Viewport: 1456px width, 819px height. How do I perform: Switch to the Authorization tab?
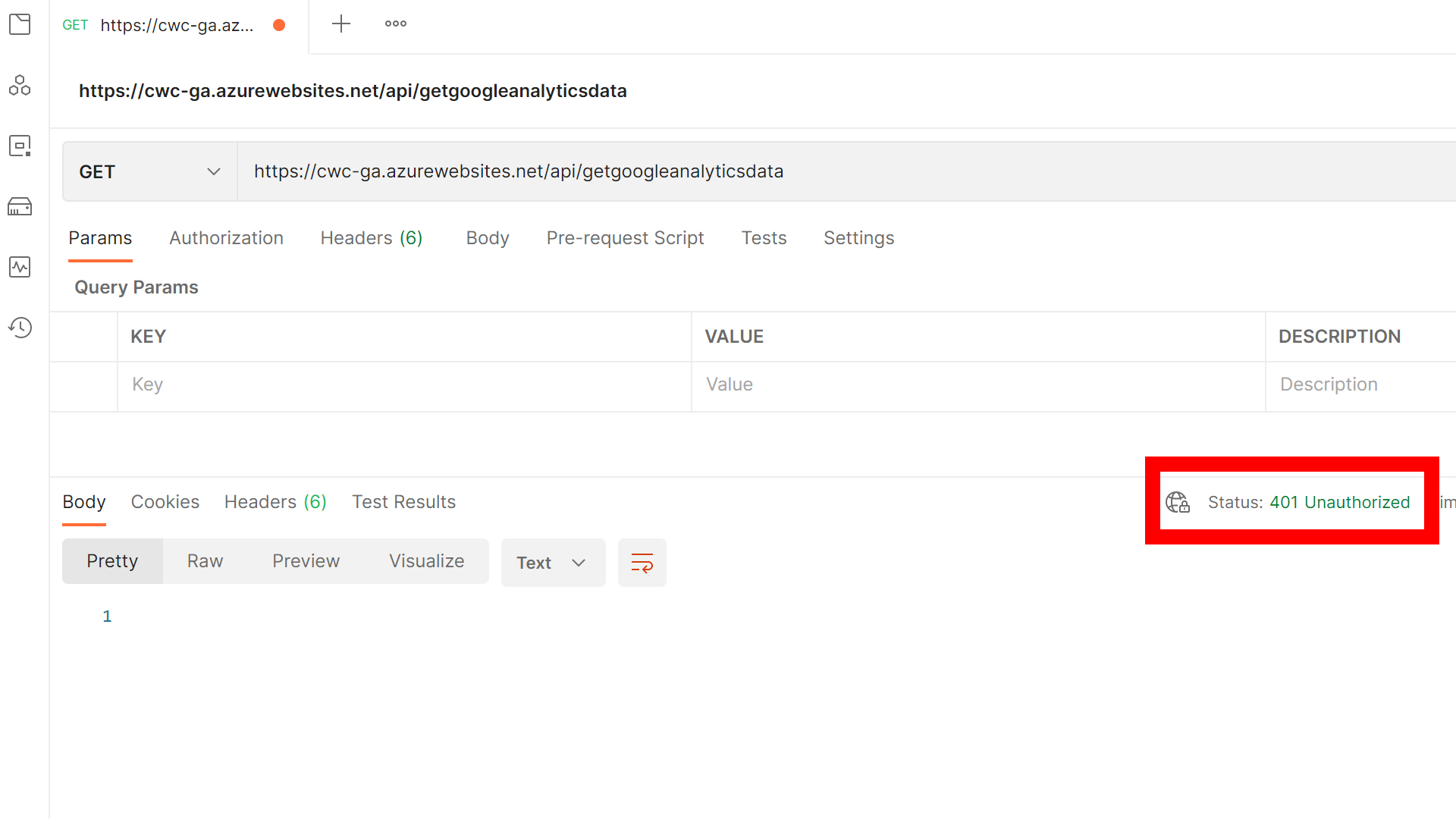click(x=226, y=237)
